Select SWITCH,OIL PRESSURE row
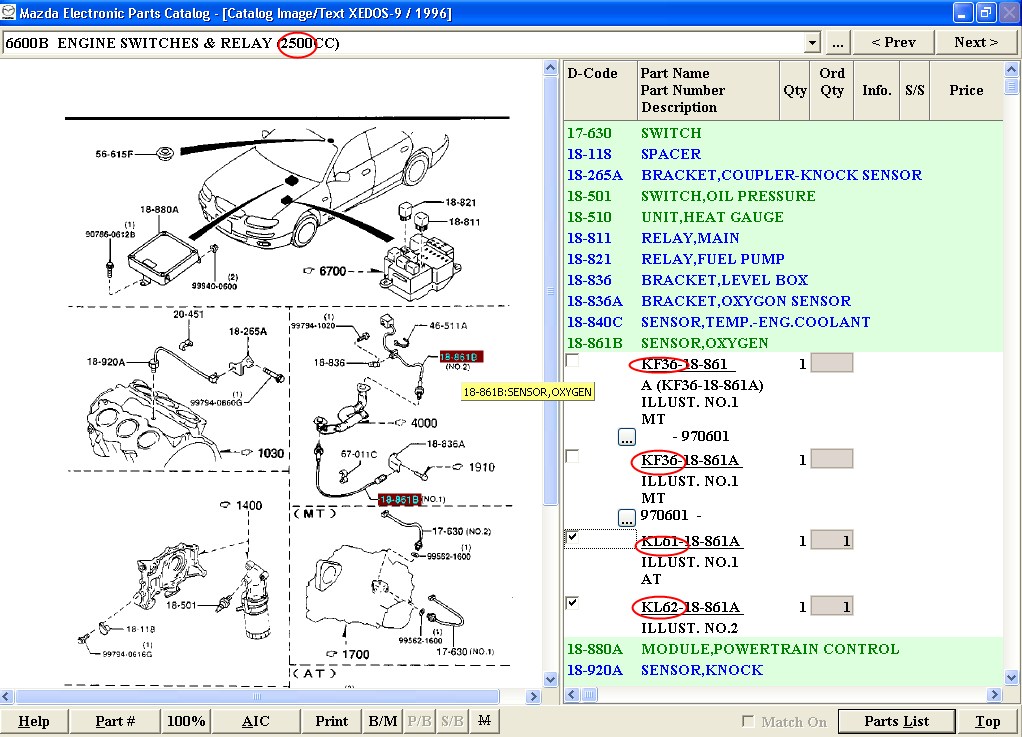 coord(783,195)
